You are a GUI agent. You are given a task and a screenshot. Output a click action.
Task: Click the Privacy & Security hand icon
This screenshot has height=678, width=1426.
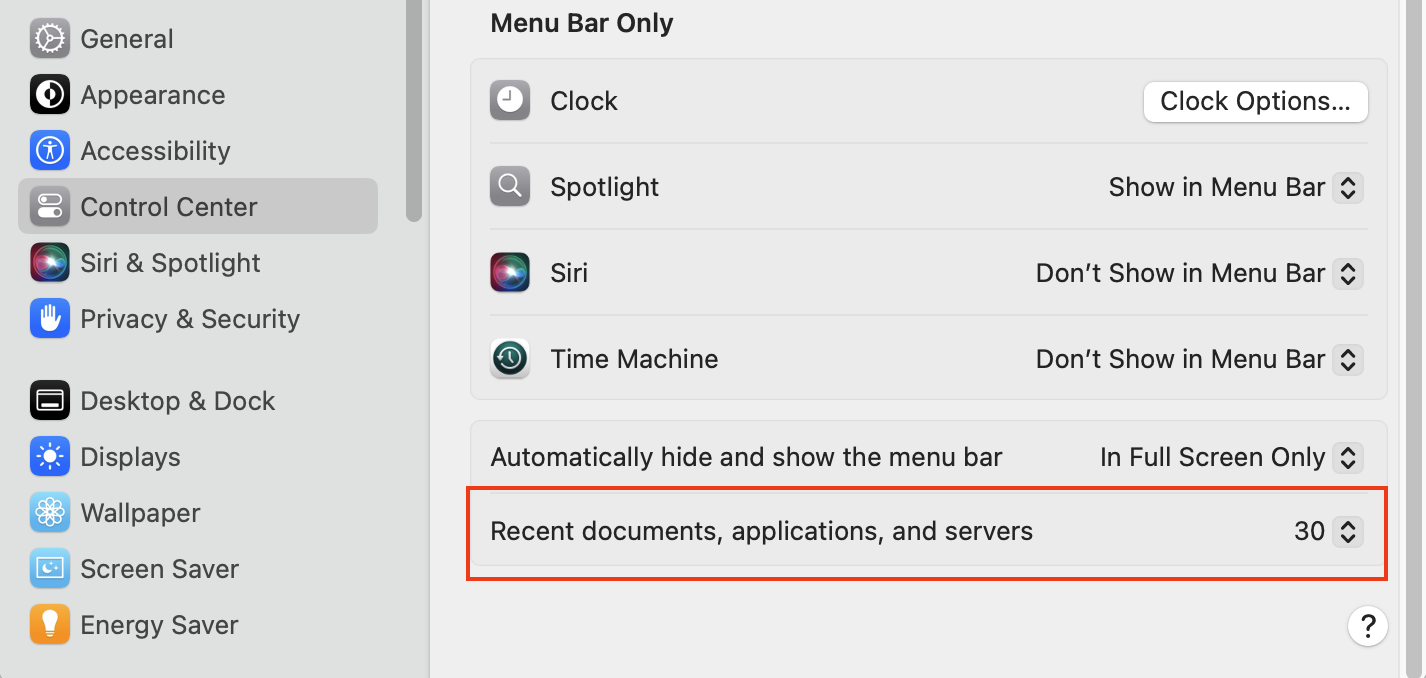(50, 319)
